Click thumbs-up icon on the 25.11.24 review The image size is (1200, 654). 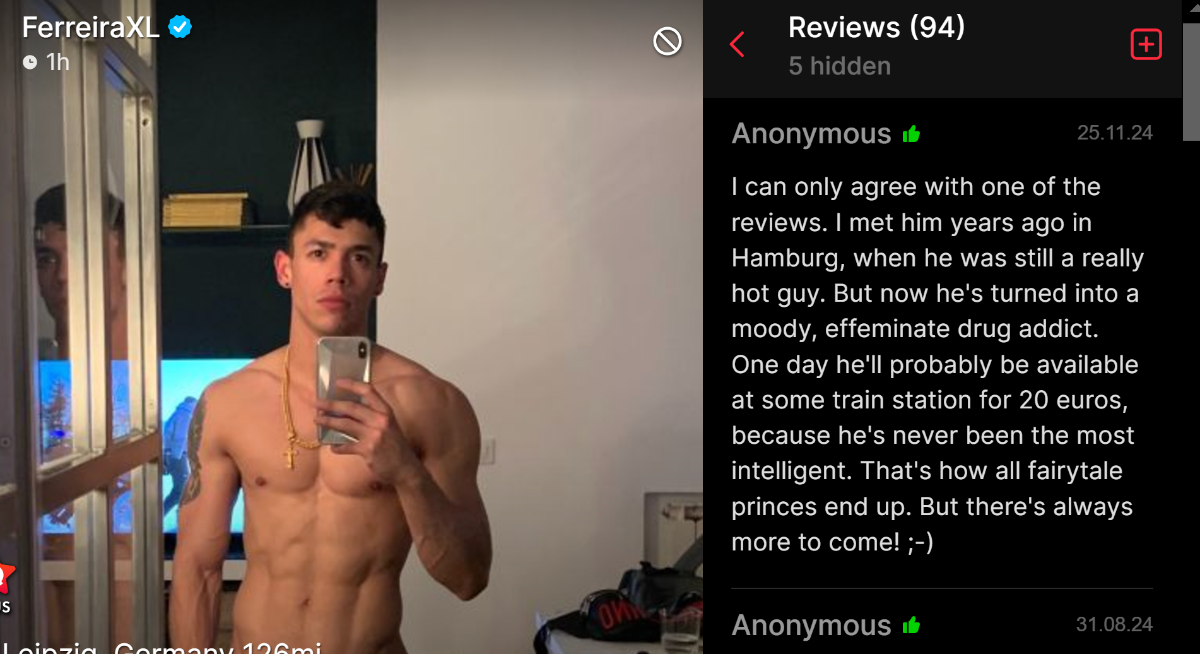point(911,134)
